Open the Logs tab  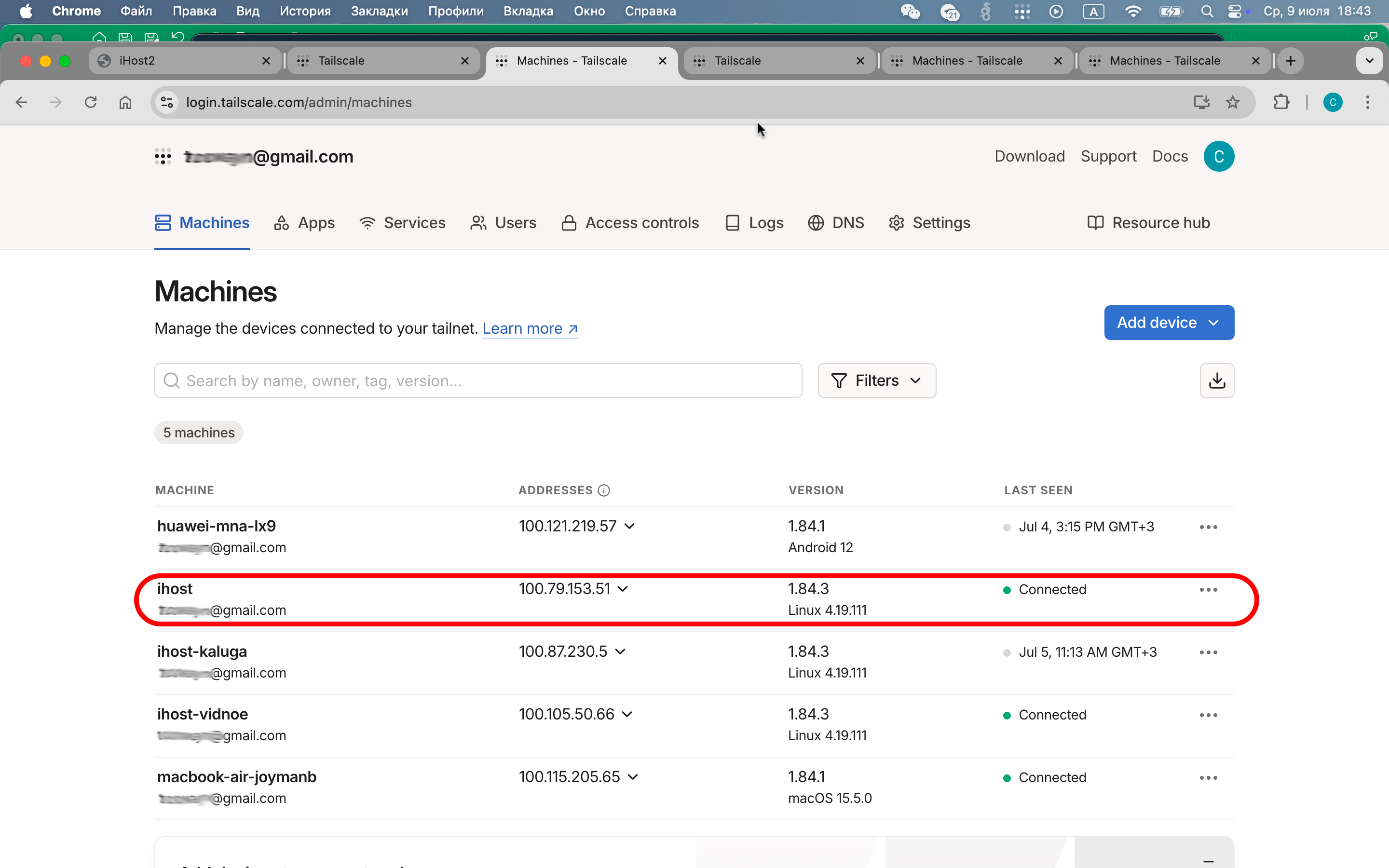click(754, 223)
